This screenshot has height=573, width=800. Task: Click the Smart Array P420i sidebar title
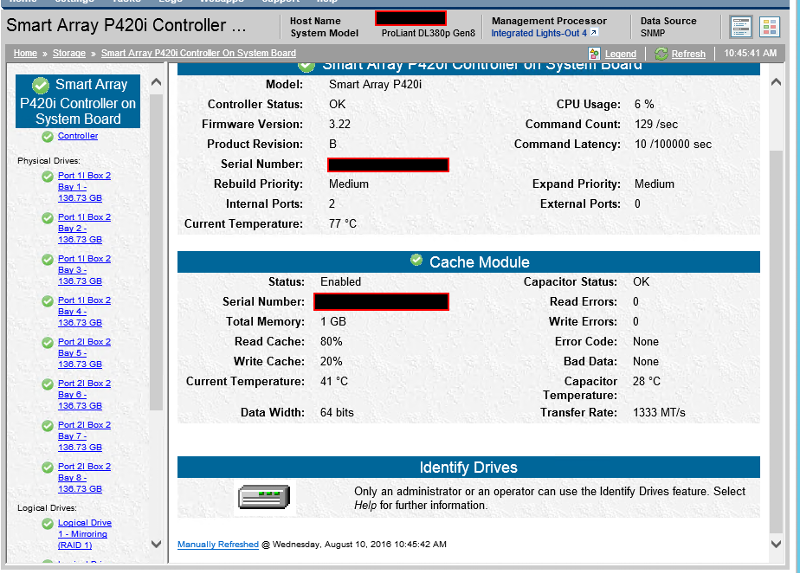click(x=78, y=102)
